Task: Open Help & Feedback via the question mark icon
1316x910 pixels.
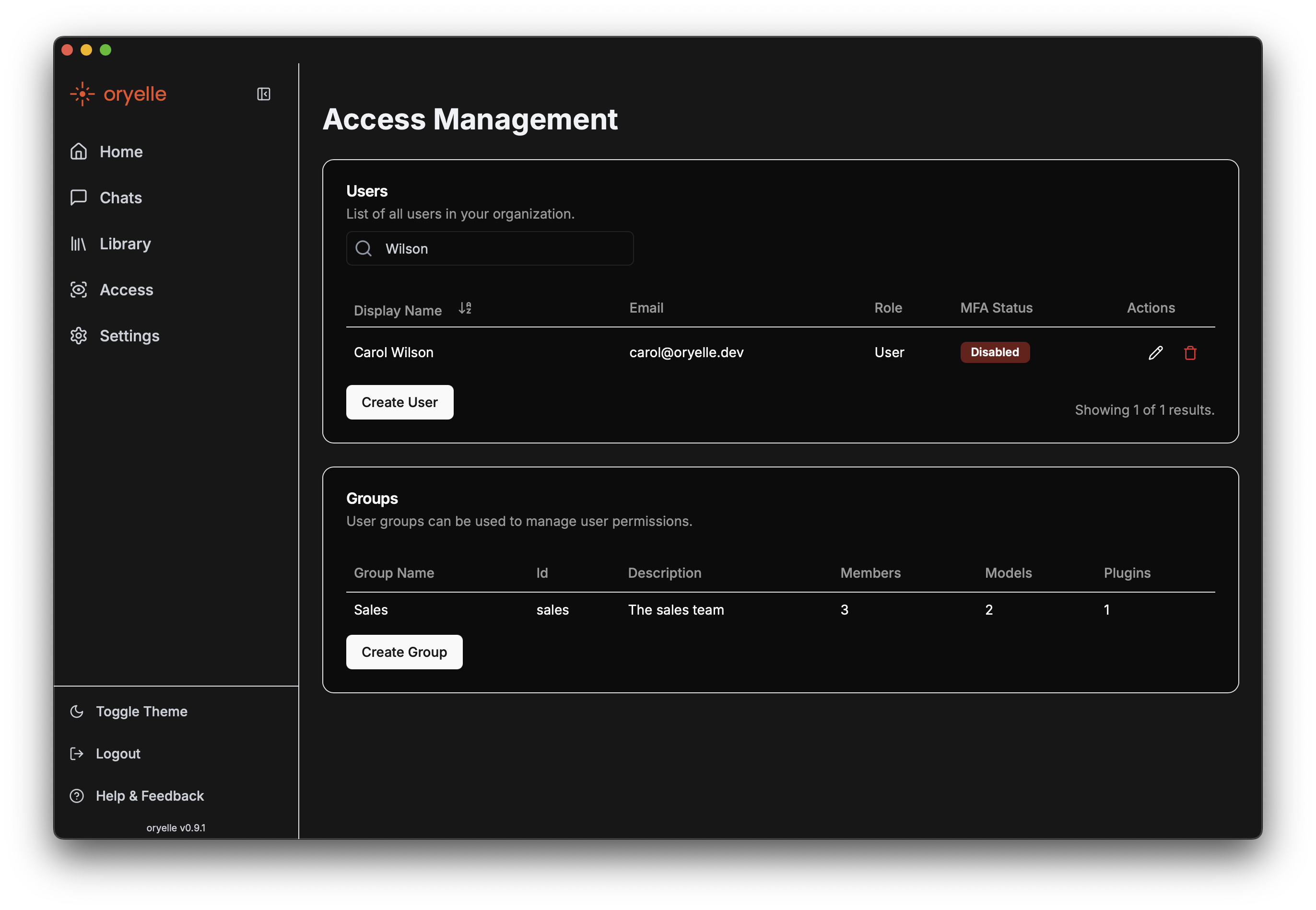Action: (77, 795)
